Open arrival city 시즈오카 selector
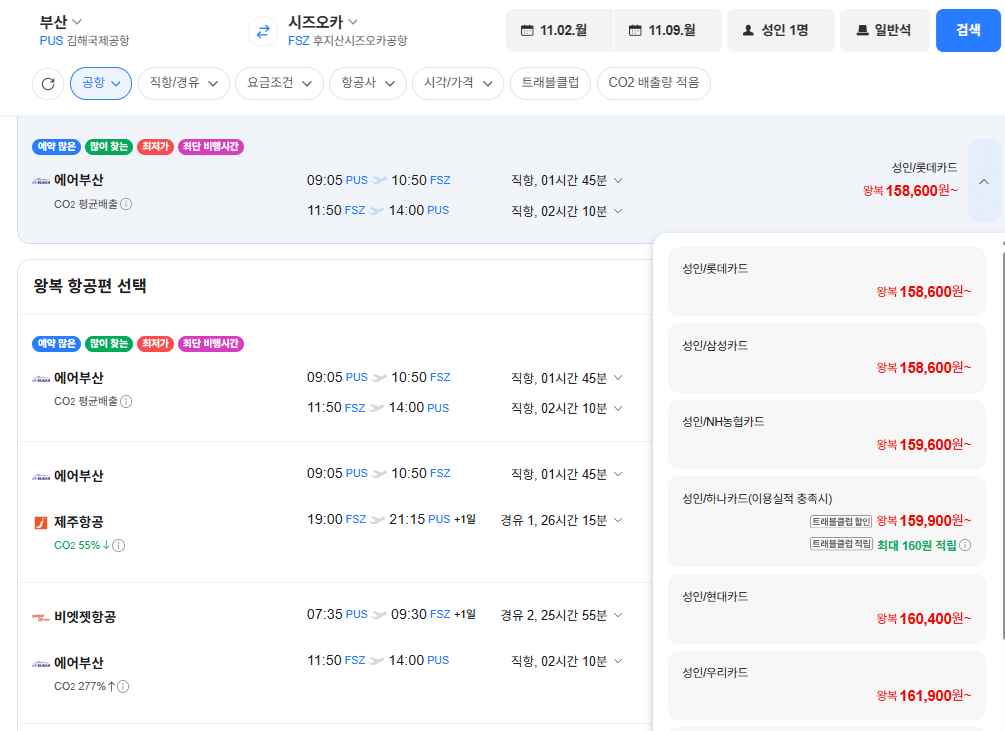Screen dimensions: 1005x731 click(x=322, y=22)
